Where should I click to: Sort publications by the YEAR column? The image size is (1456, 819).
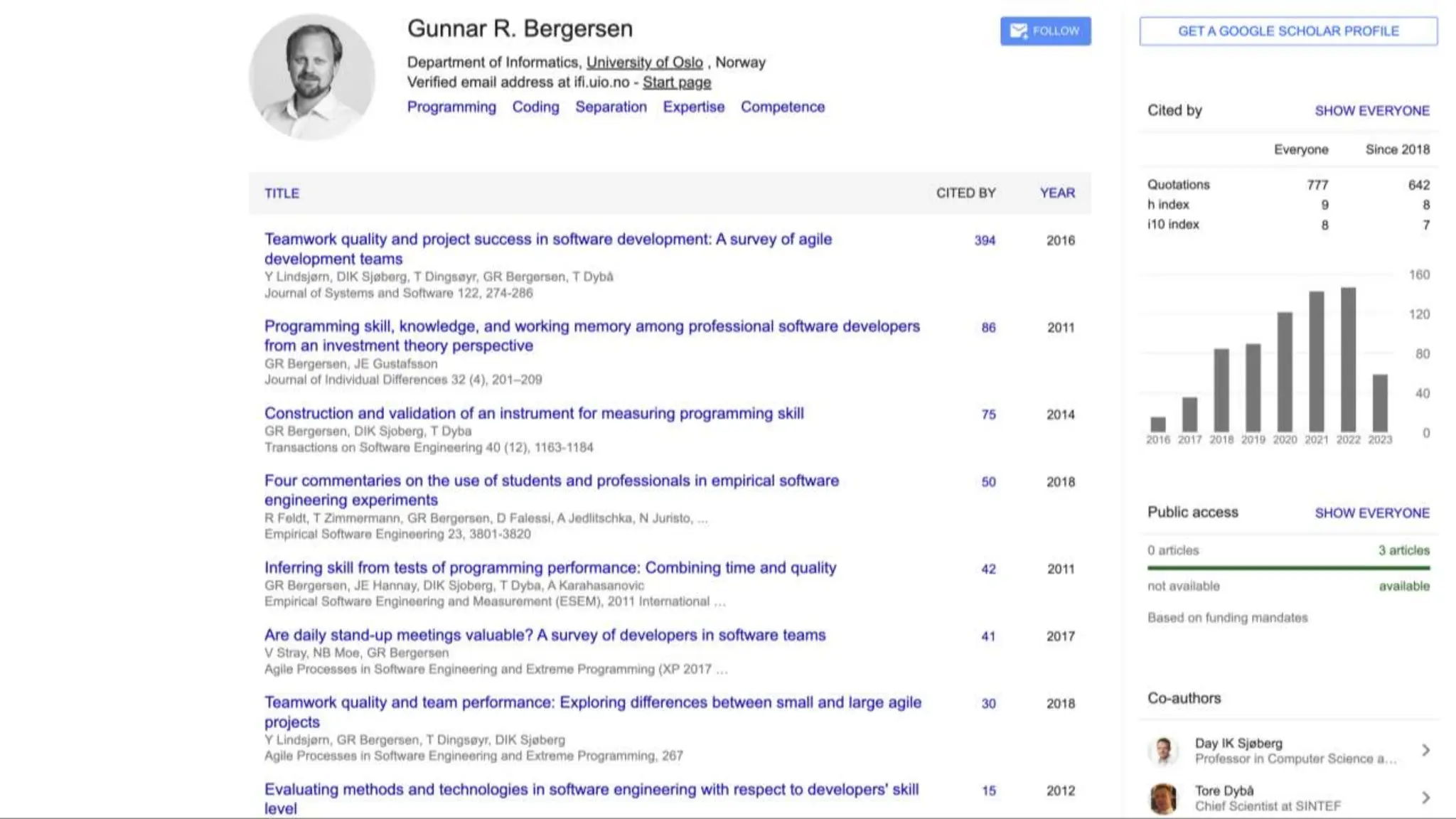click(x=1057, y=193)
